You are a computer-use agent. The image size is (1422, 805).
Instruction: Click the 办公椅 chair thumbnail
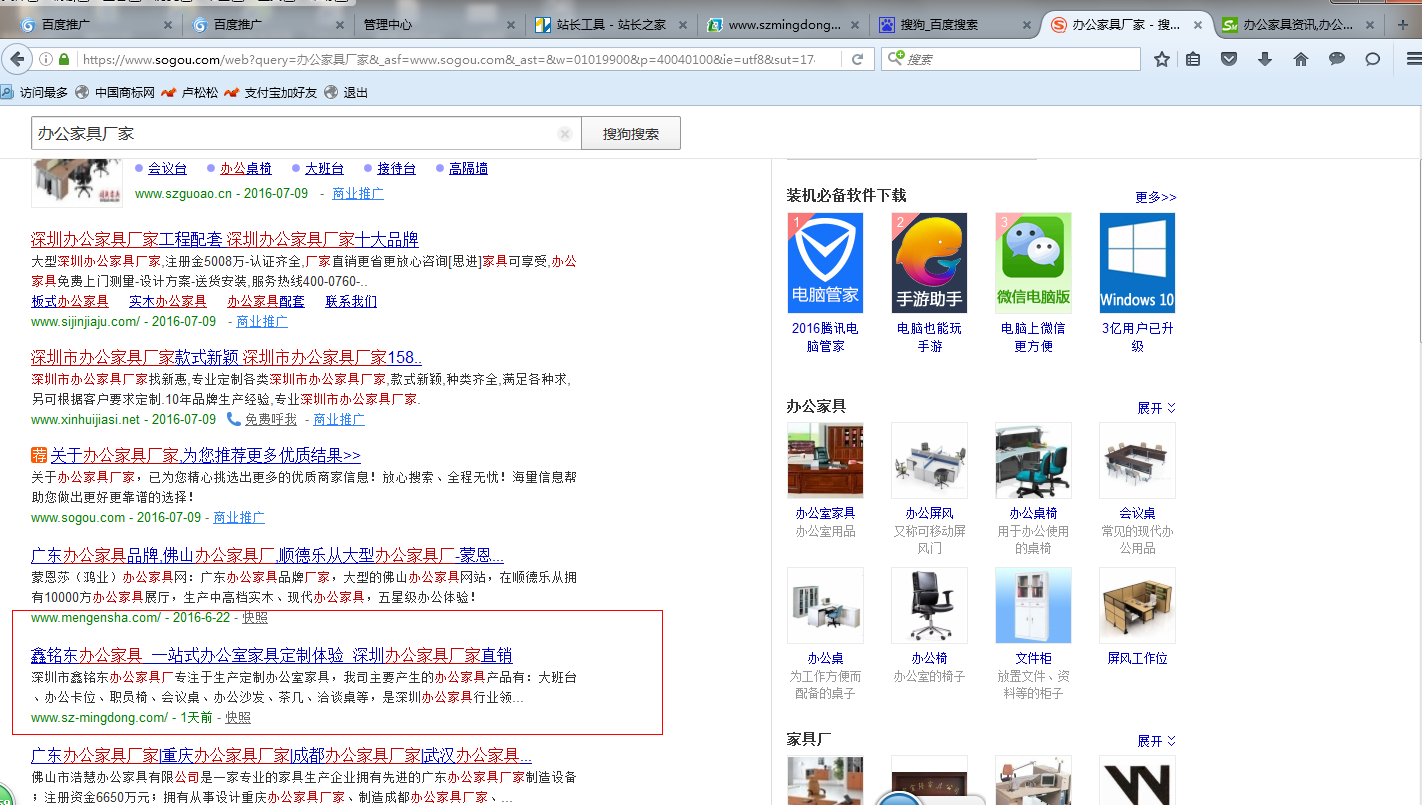point(929,605)
